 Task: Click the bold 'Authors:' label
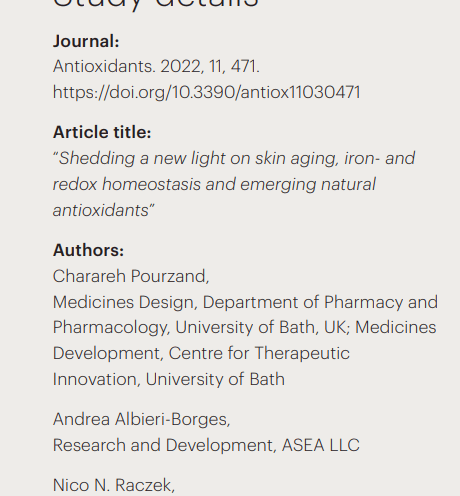tap(88, 250)
